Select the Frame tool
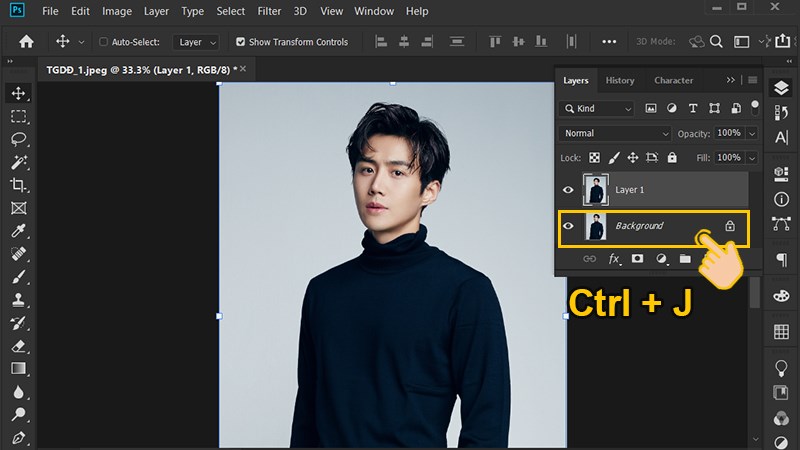This screenshot has height=450, width=800. (18, 208)
